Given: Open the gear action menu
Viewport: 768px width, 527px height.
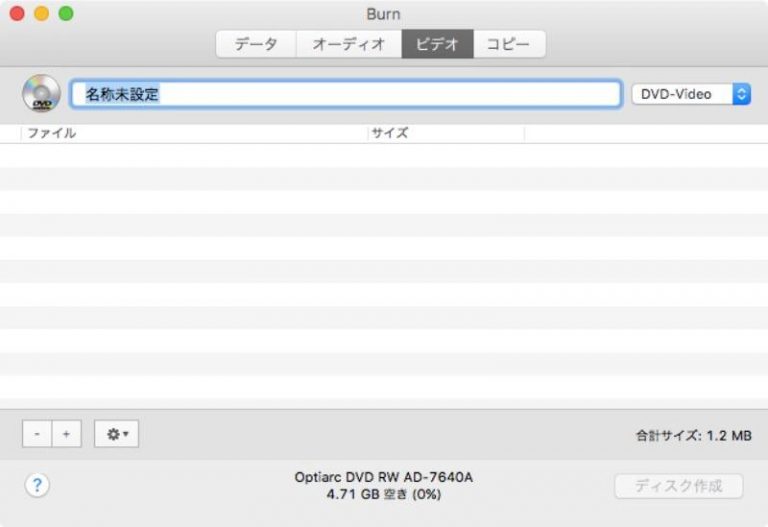Looking at the screenshot, I should click(x=116, y=434).
